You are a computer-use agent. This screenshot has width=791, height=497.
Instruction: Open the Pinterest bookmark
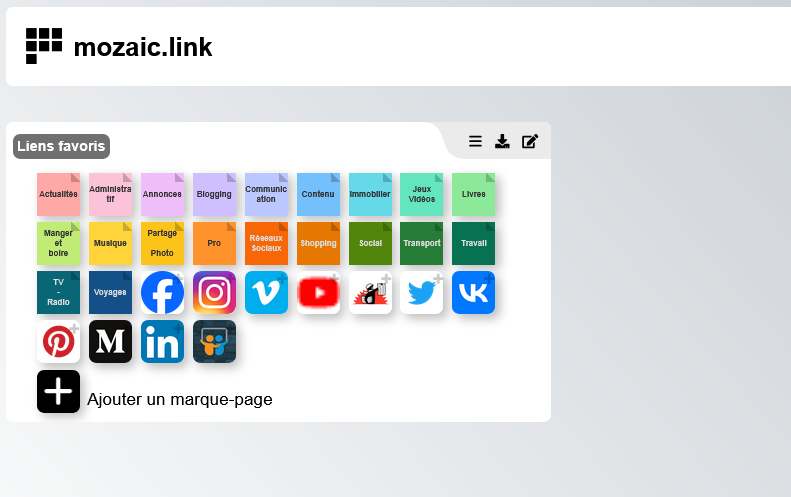59,341
